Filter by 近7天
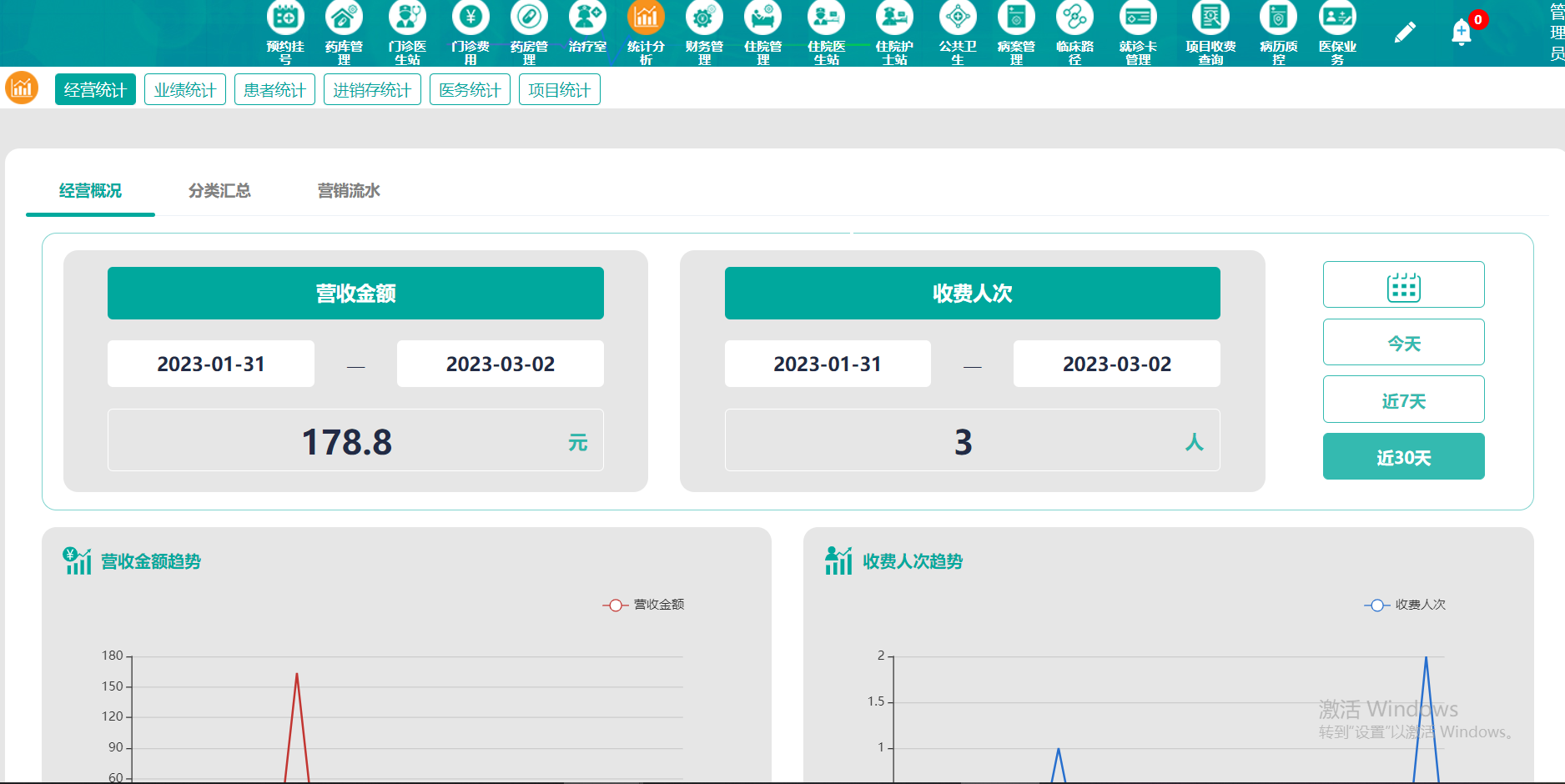 point(1404,400)
